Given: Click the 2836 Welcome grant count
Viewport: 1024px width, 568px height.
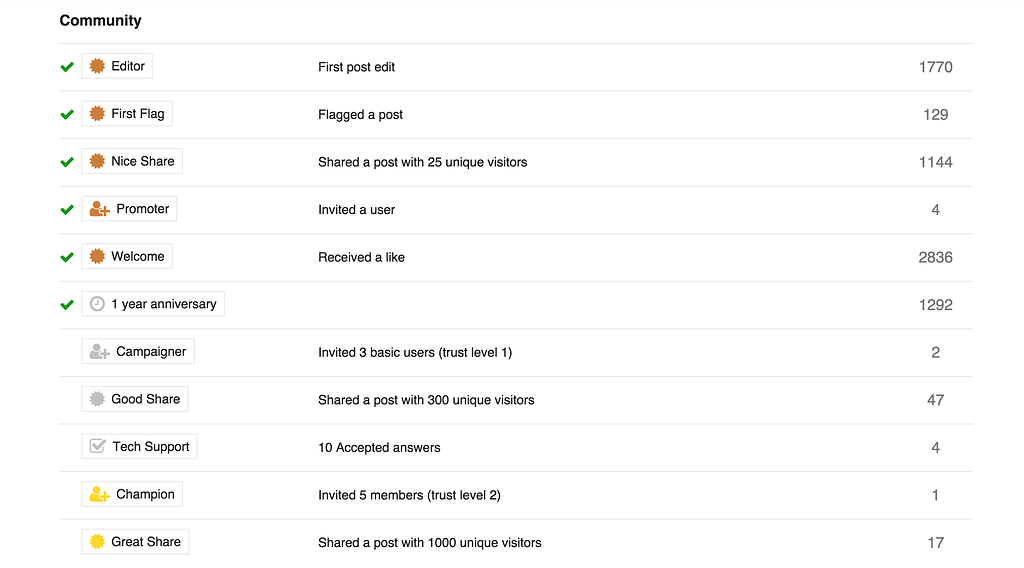Looking at the screenshot, I should coord(935,257).
